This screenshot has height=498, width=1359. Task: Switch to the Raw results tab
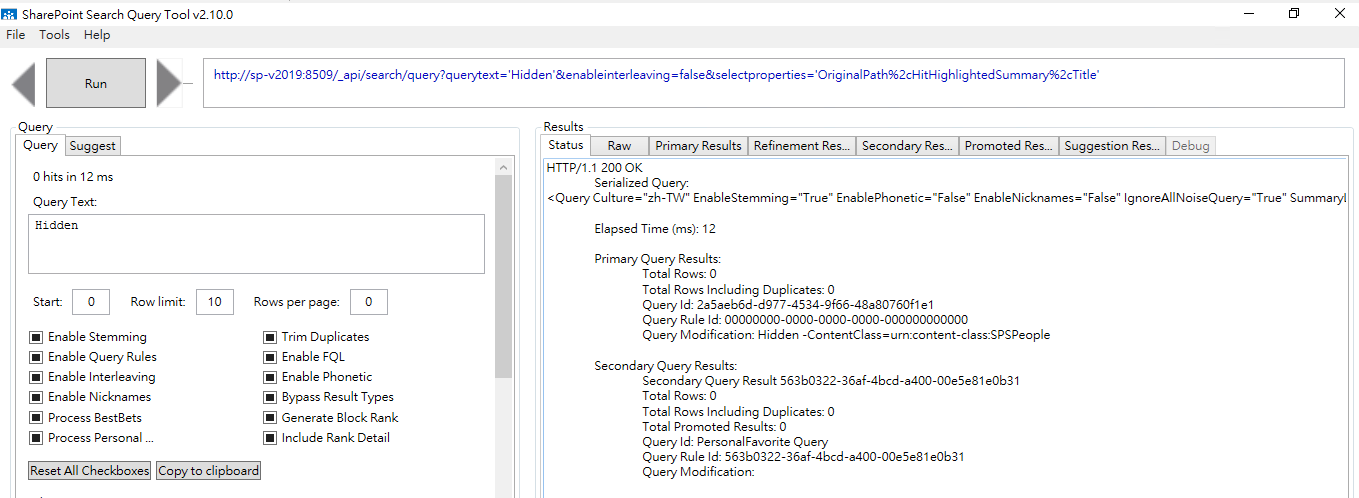click(619, 146)
